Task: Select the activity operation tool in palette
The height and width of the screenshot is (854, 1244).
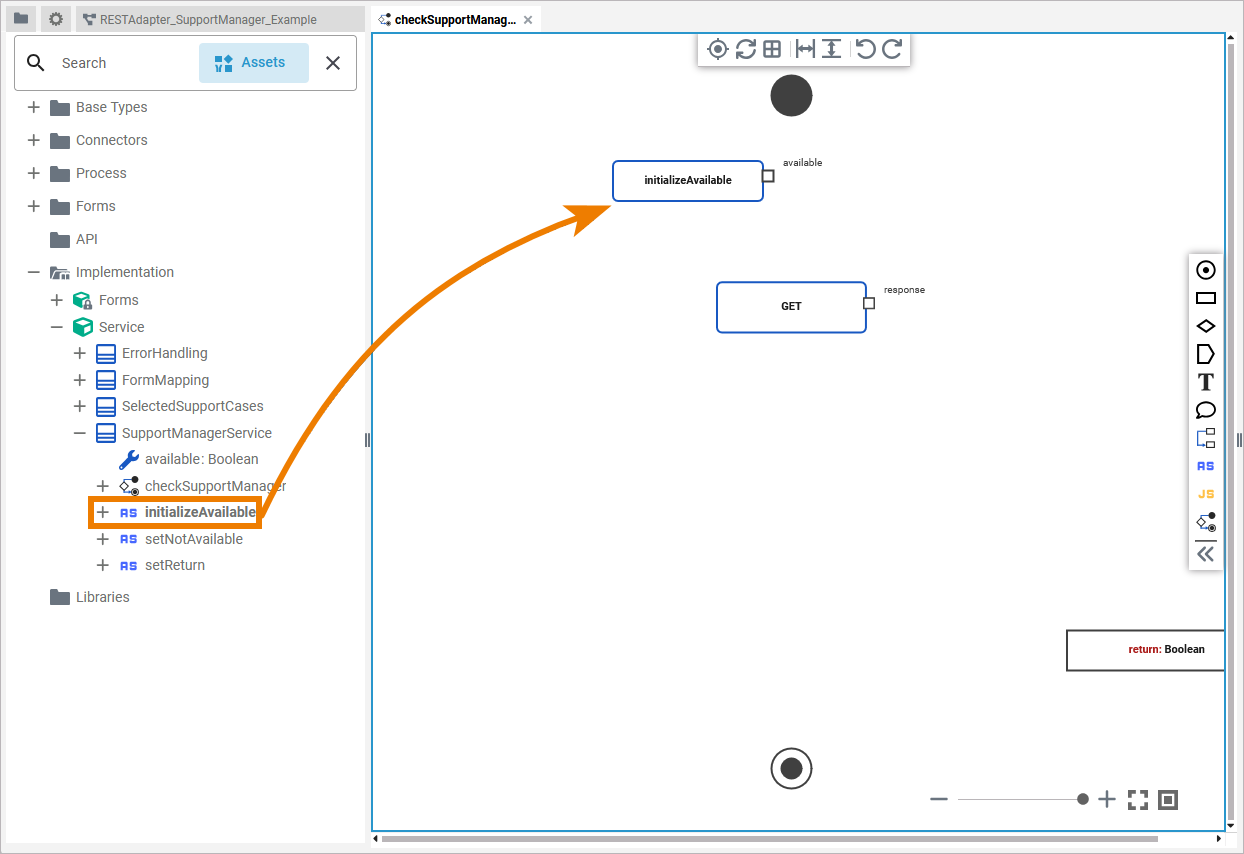Action: coord(1206,522)
